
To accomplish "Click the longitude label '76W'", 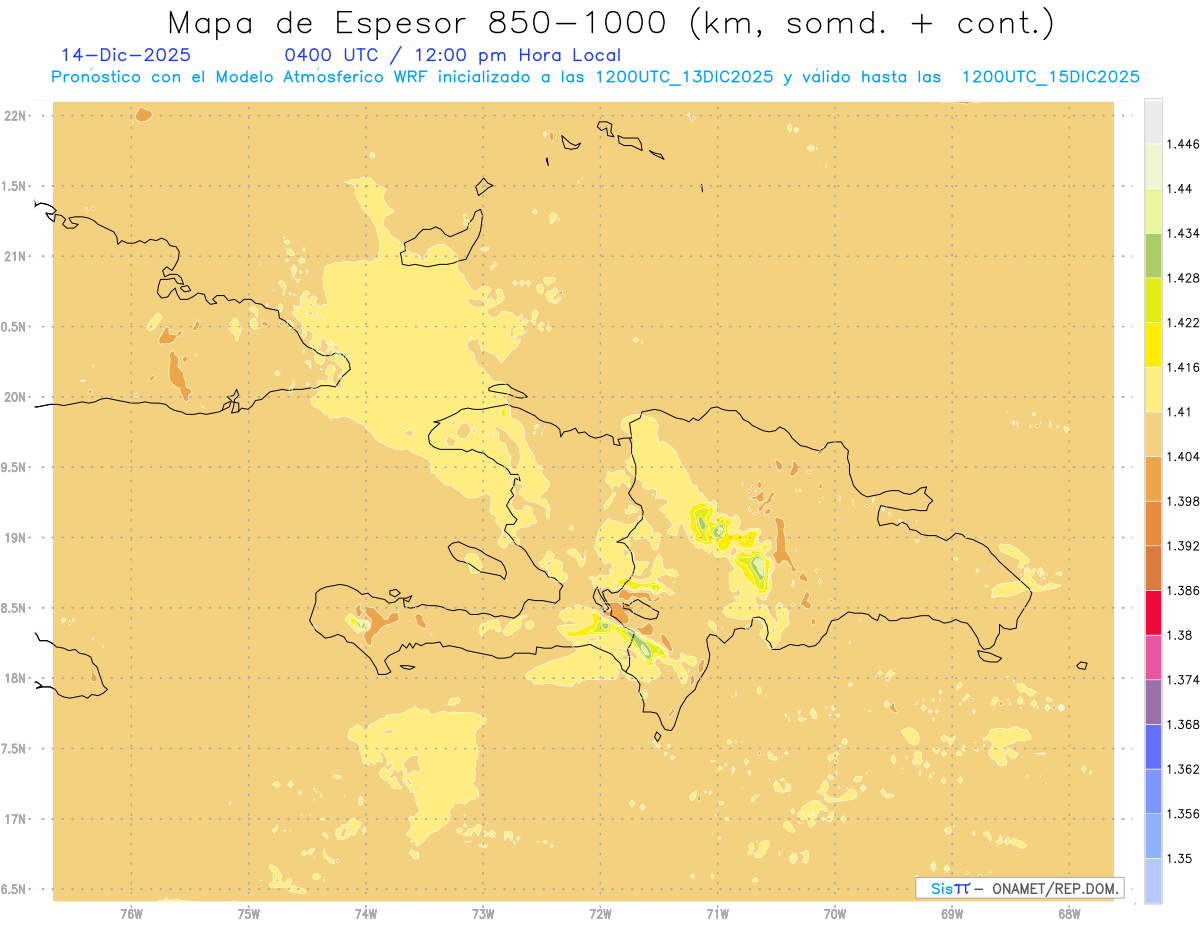I will pos(131,913).
